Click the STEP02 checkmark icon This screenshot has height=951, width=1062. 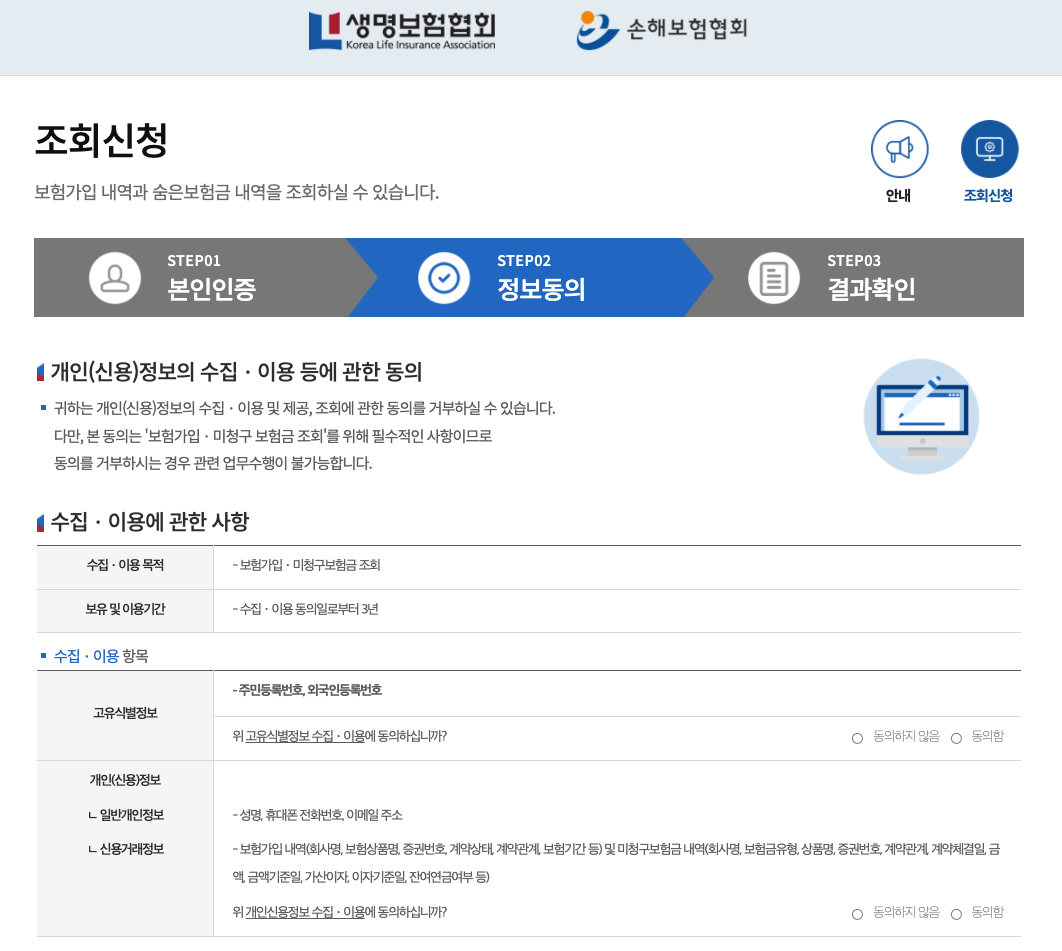coord(444,277)
